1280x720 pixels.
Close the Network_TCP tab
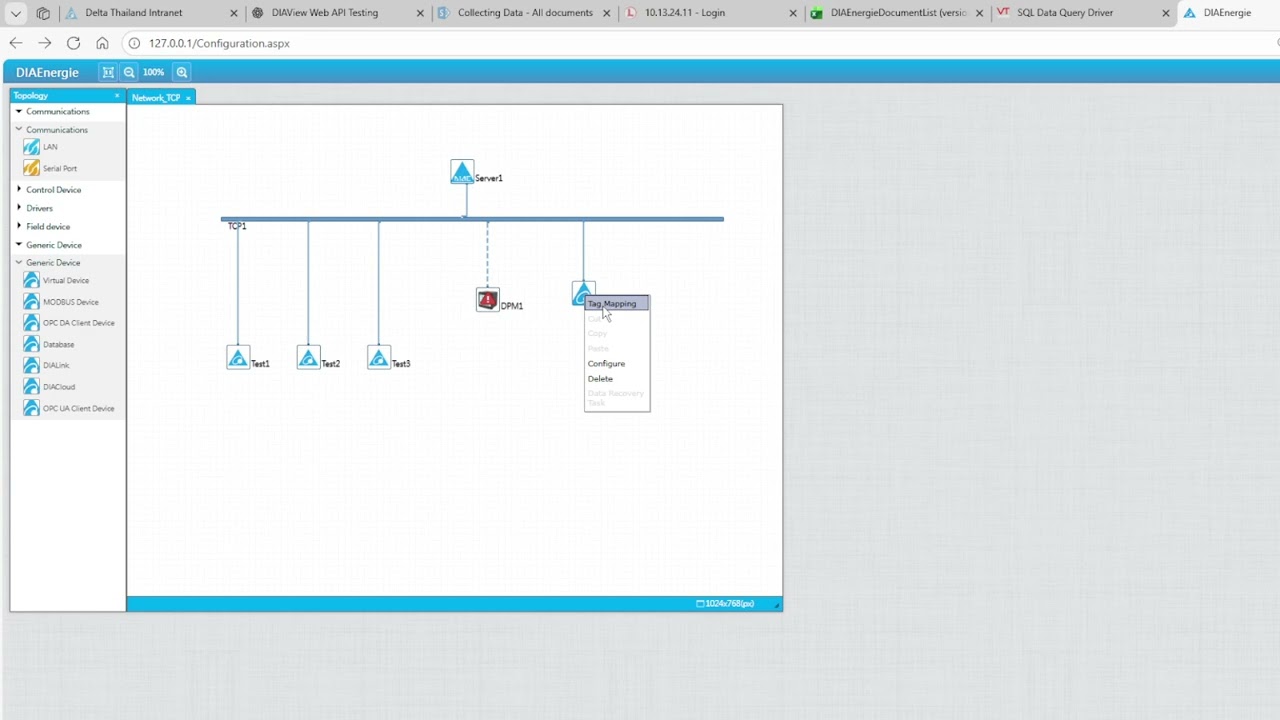(188, 98)
